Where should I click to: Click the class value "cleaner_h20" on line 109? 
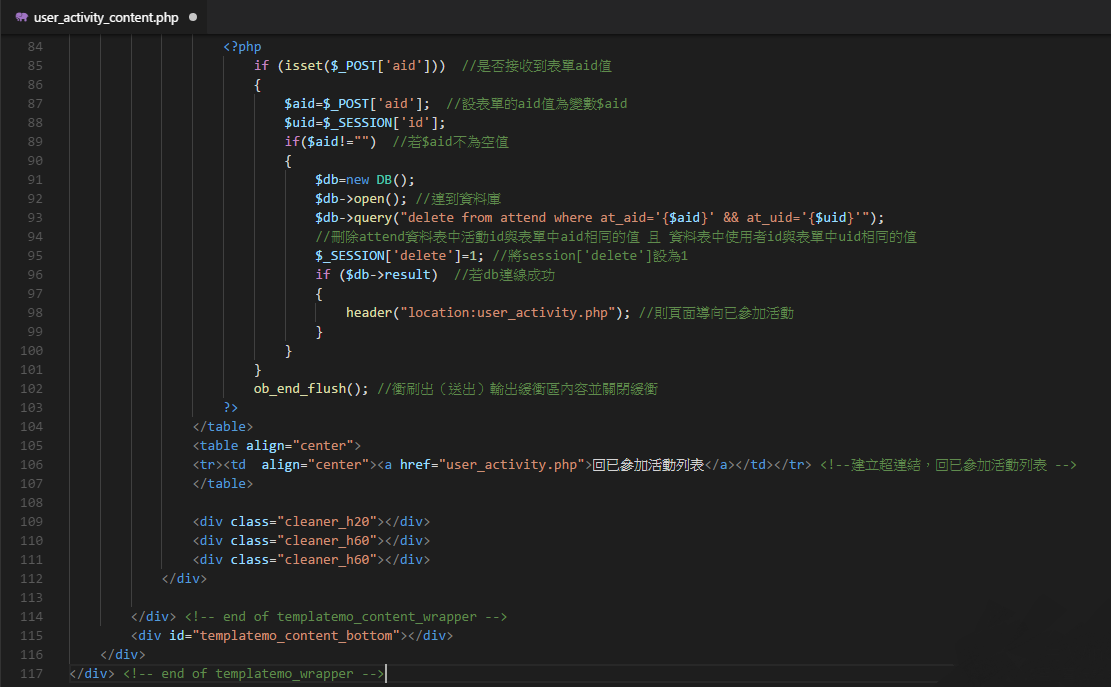(x=327, y=522)
